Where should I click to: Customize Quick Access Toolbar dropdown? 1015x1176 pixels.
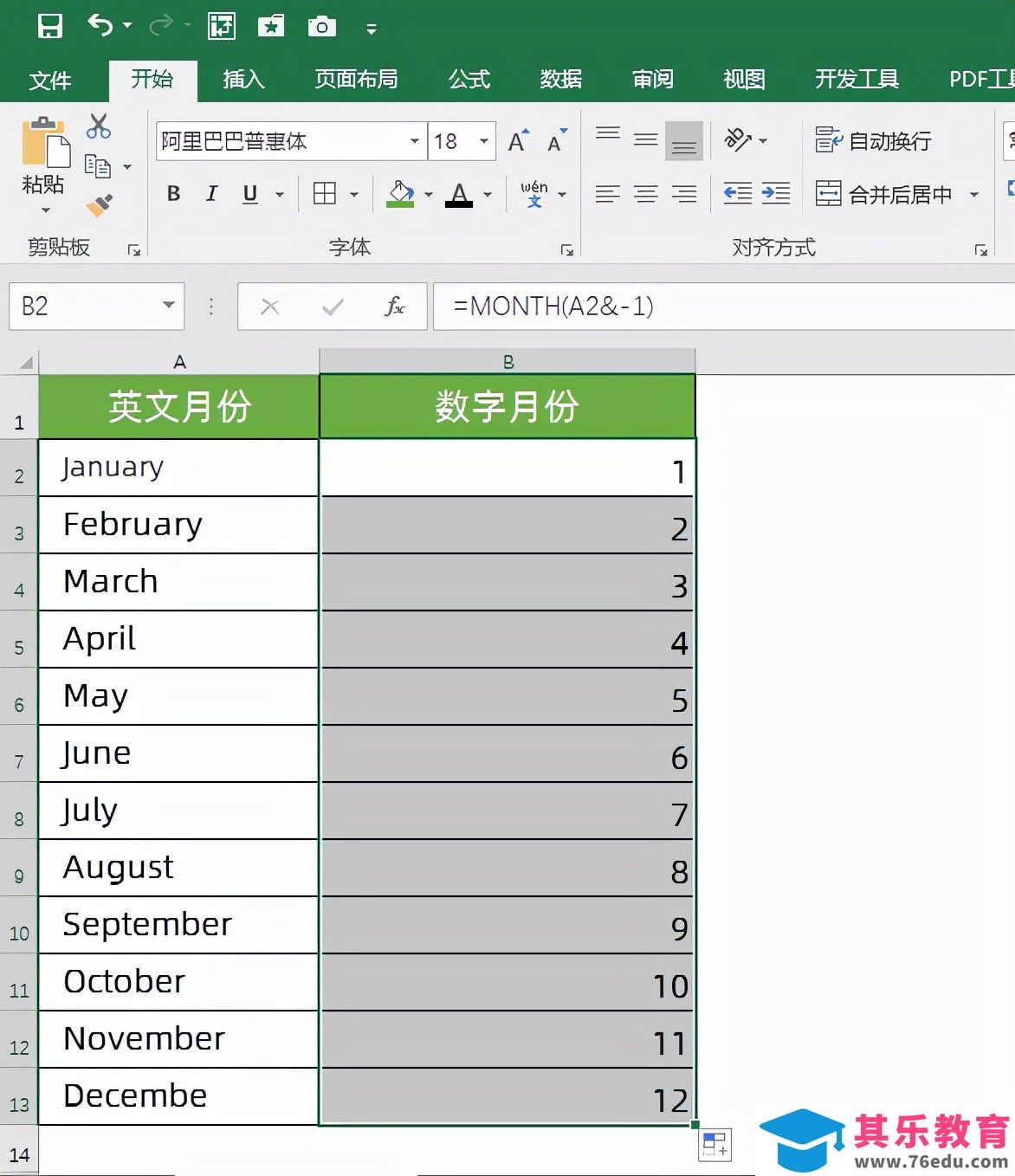[x=372, y=29]
